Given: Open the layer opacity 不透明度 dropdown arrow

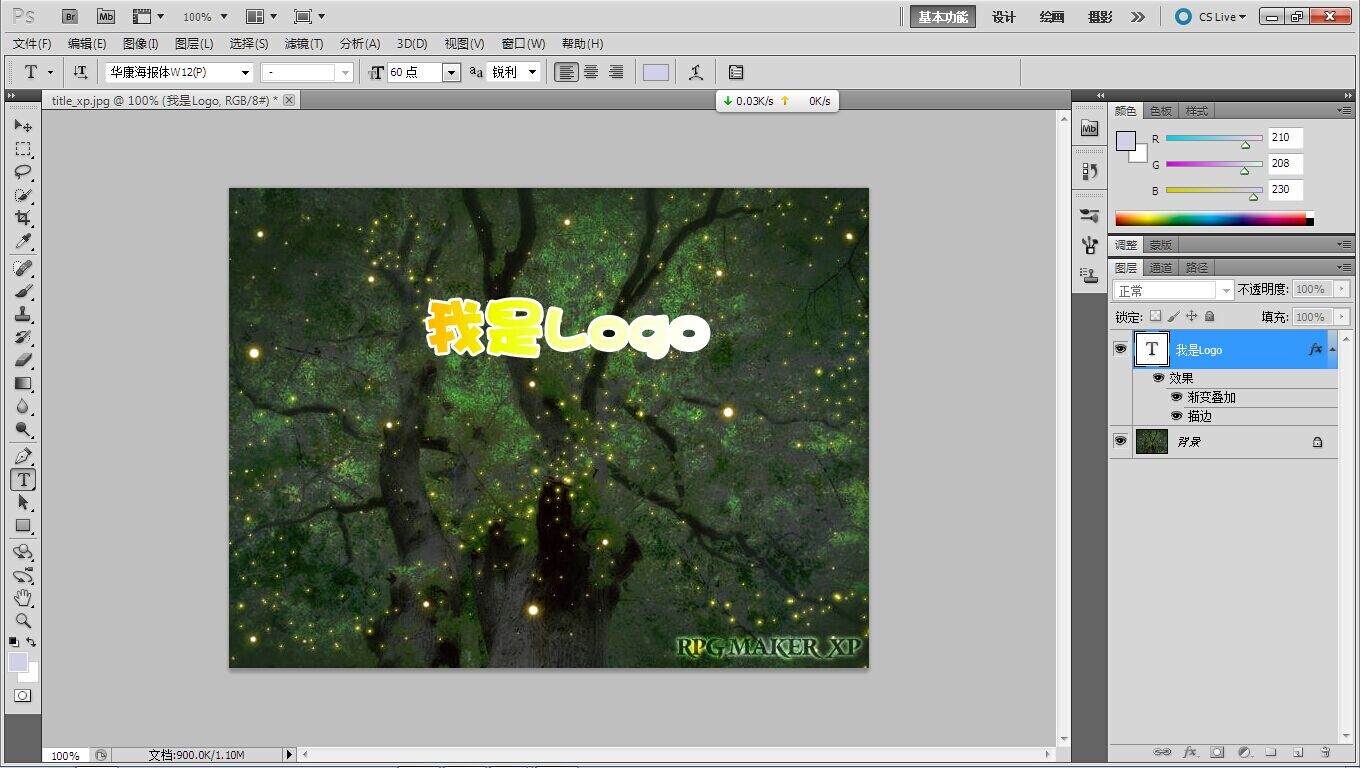Looking at the screenshot, I should tap(1342, 289).
